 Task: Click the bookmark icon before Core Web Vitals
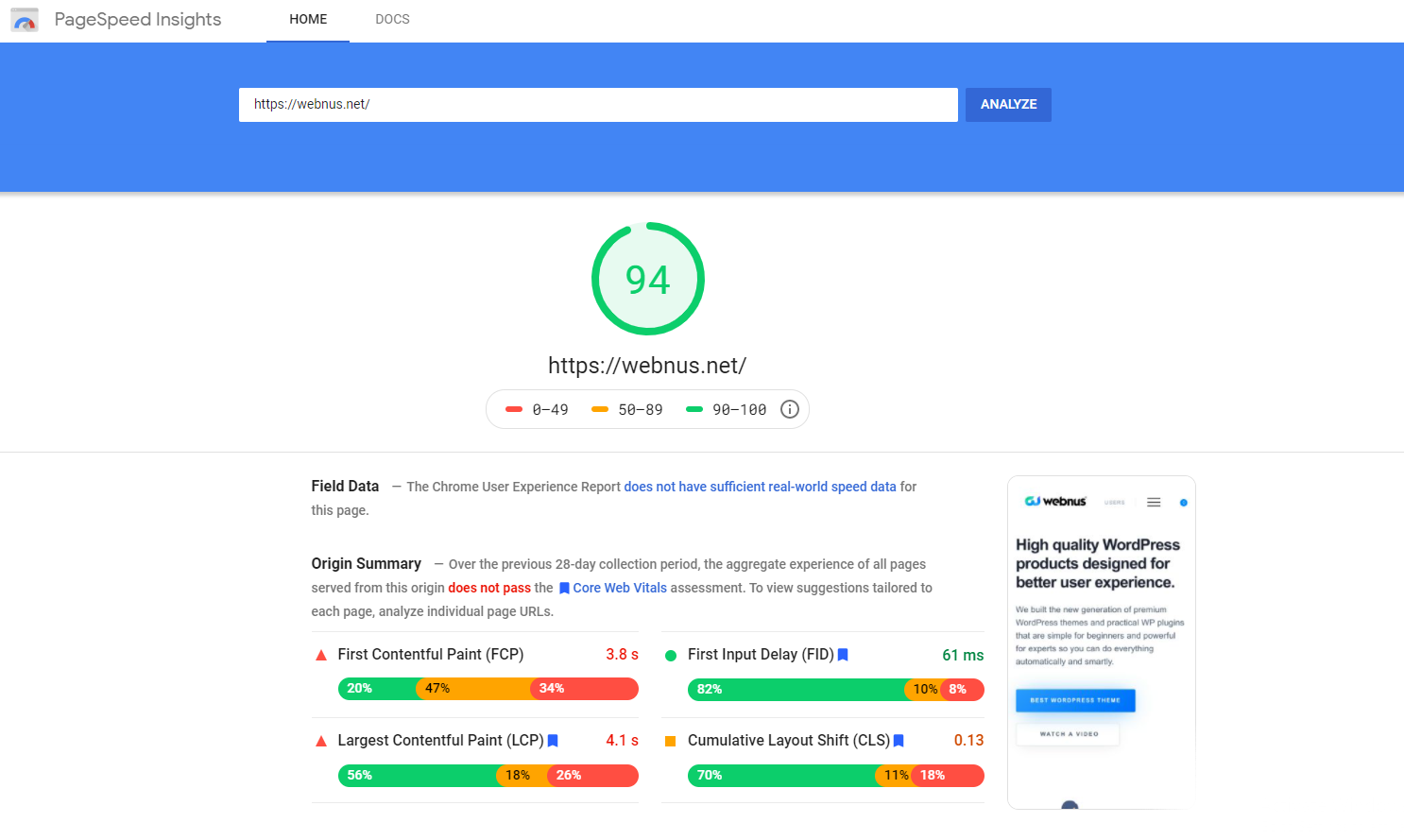point(564,589)
